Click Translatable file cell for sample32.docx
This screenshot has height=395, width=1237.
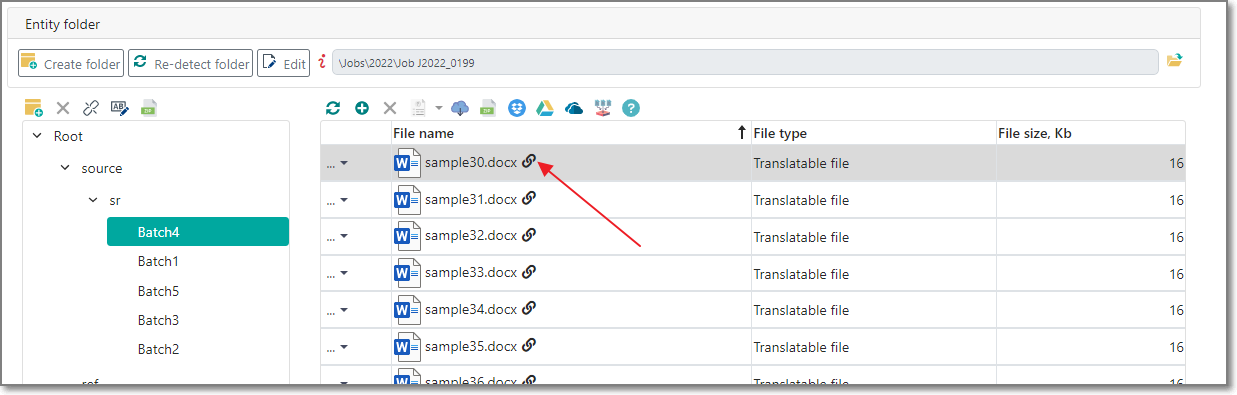coord(873,237)
